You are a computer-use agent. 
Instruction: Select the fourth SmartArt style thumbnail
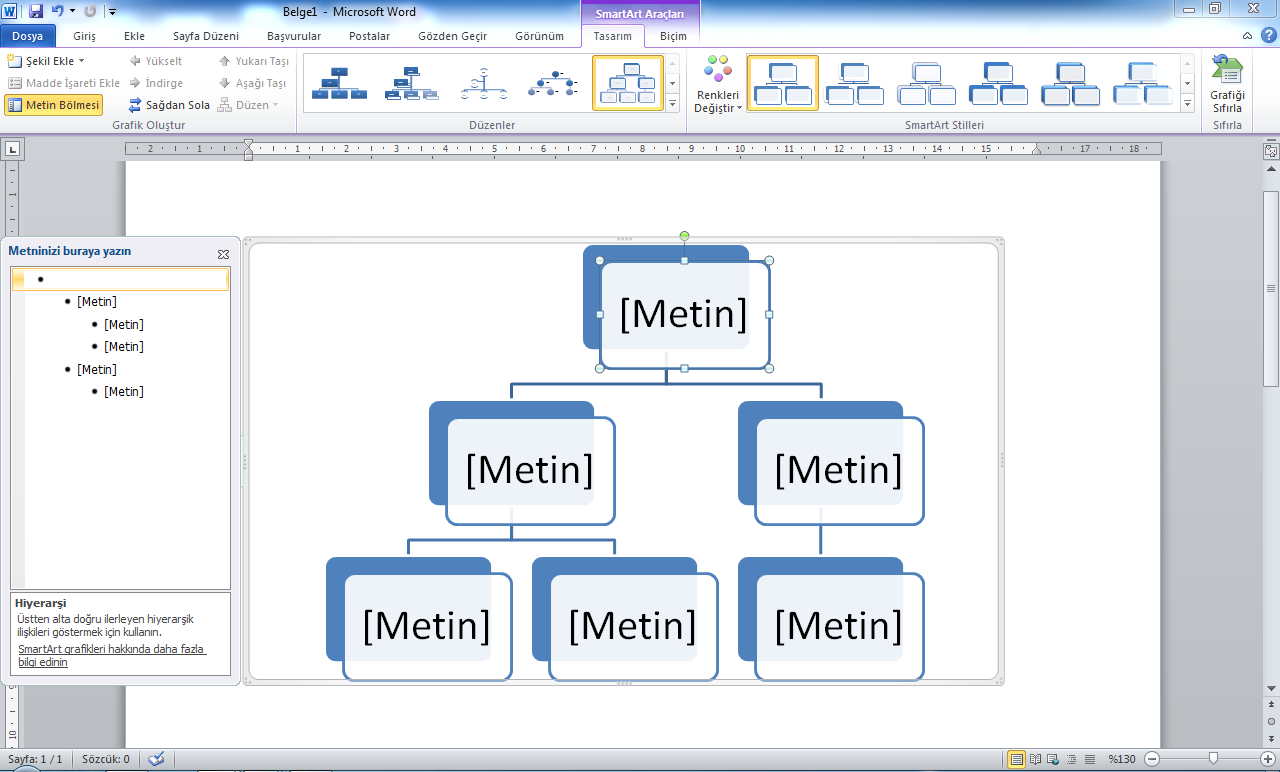999,83
